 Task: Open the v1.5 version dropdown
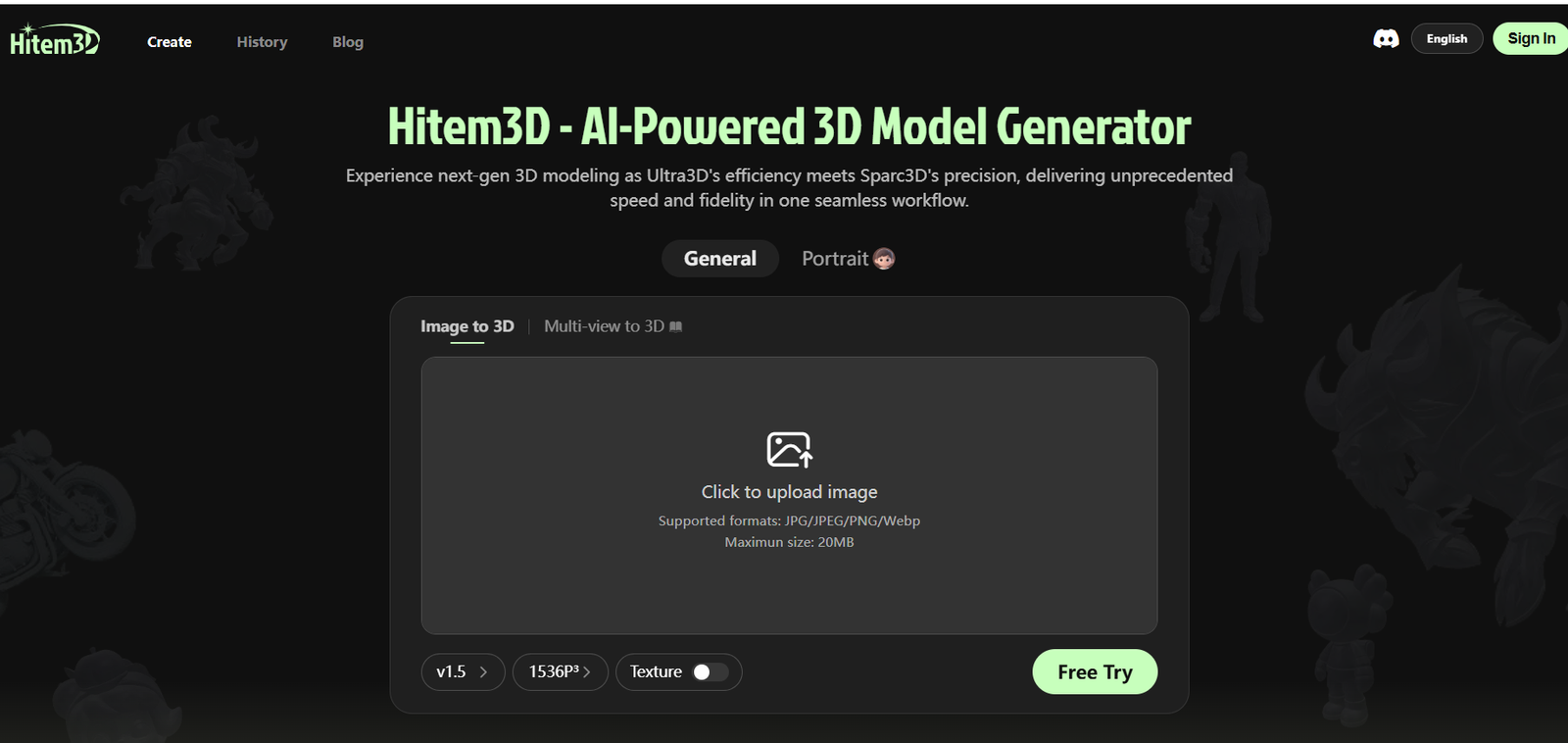[463, 671]
